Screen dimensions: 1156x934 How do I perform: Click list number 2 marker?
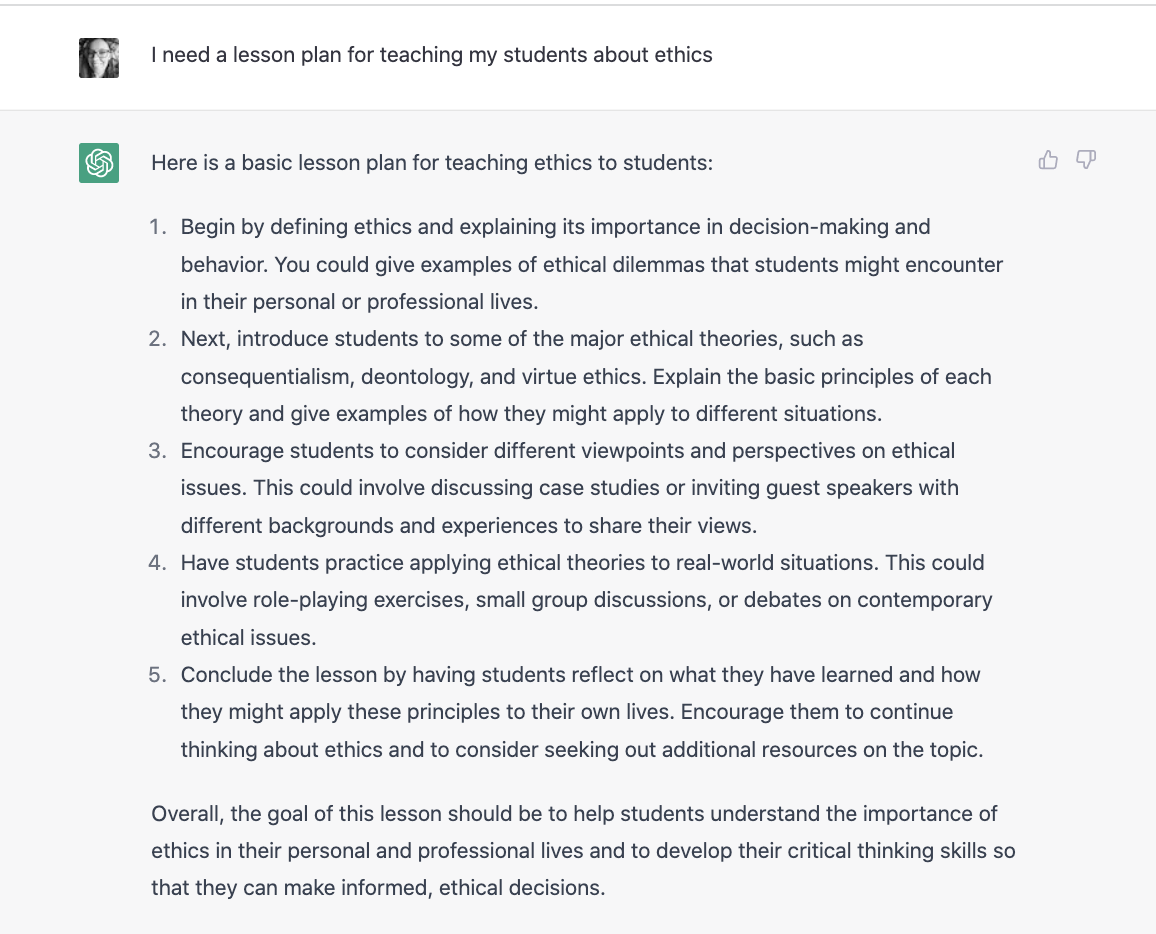coord(157,339)
